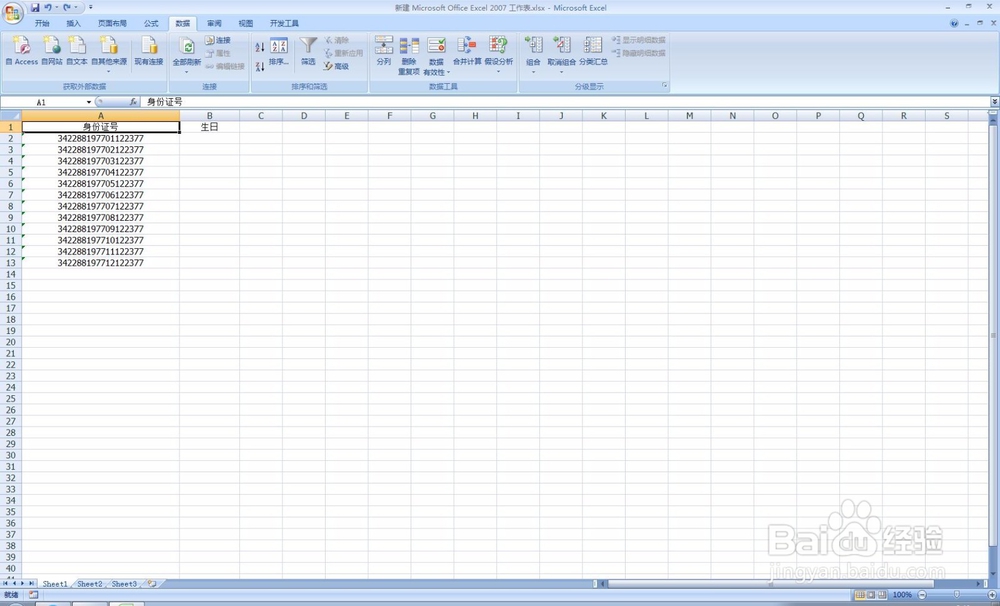Image resolution: width=1000 pixels, height=606 pixels.
Task: Import data from Access (自 Access)
Action: [22, 51]
